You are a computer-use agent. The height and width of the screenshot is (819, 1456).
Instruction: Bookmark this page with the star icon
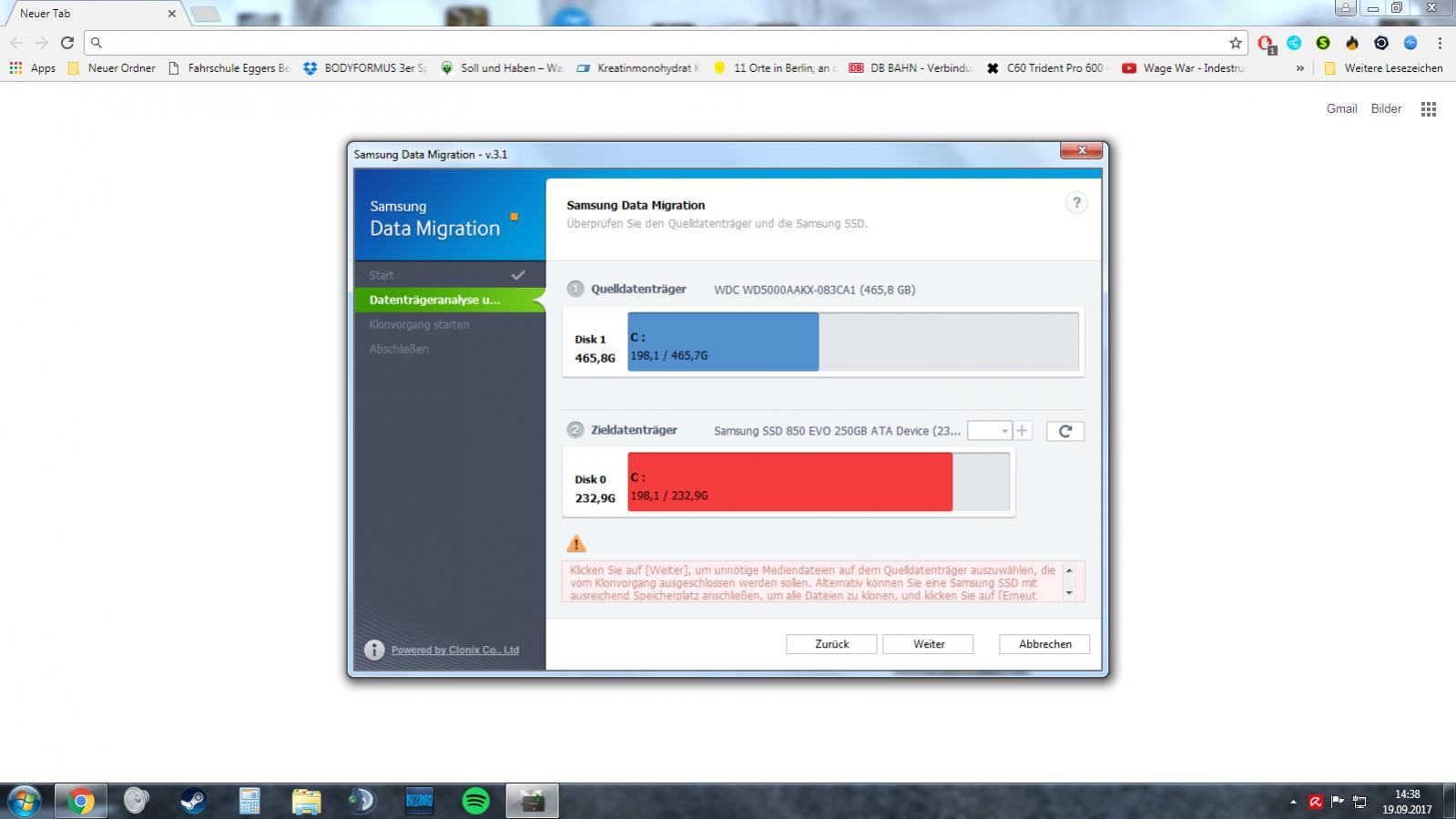coord(1236,43)
